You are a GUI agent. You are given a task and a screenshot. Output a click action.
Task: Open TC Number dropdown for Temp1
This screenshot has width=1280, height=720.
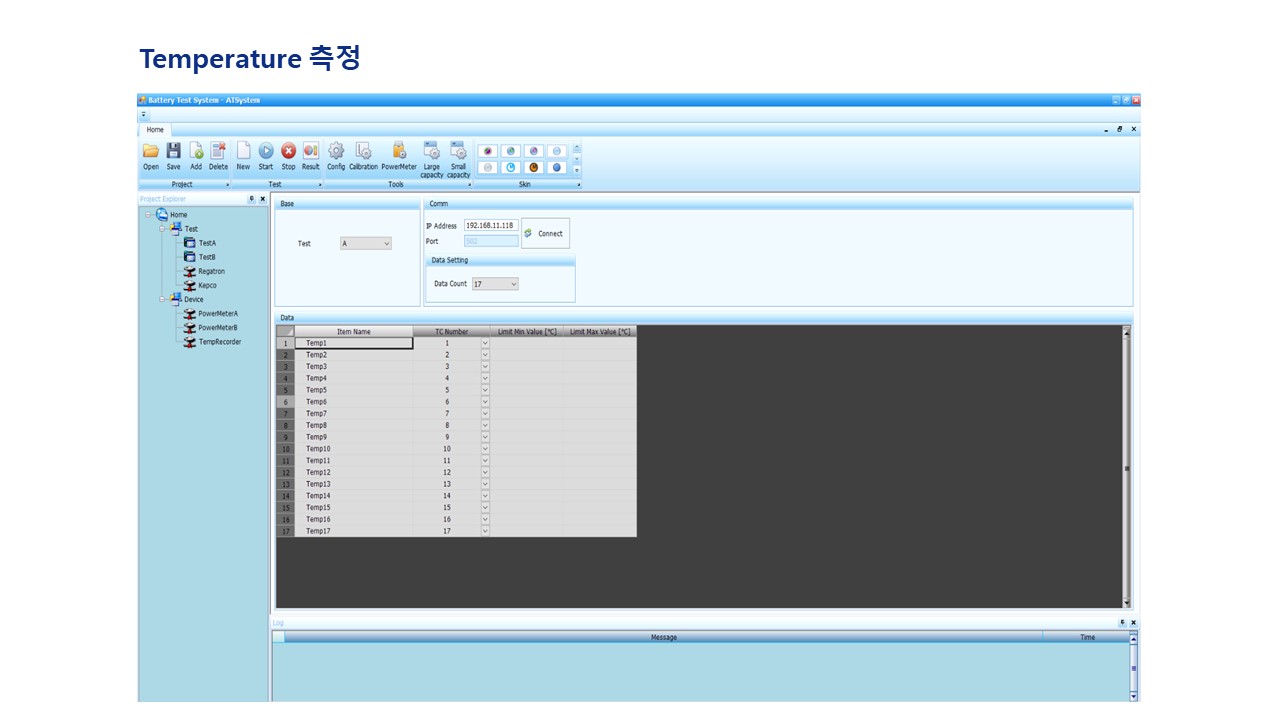486,343
